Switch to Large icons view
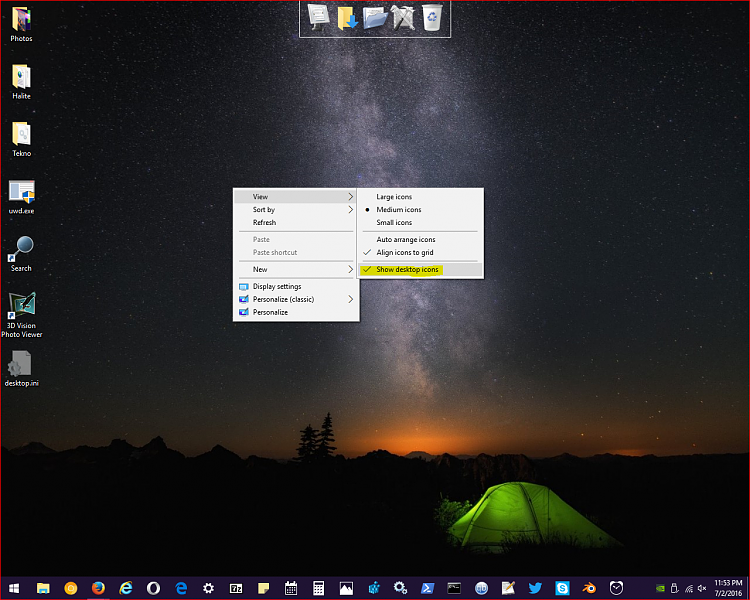This screenshot has height=600, width=750. point(420,197)
